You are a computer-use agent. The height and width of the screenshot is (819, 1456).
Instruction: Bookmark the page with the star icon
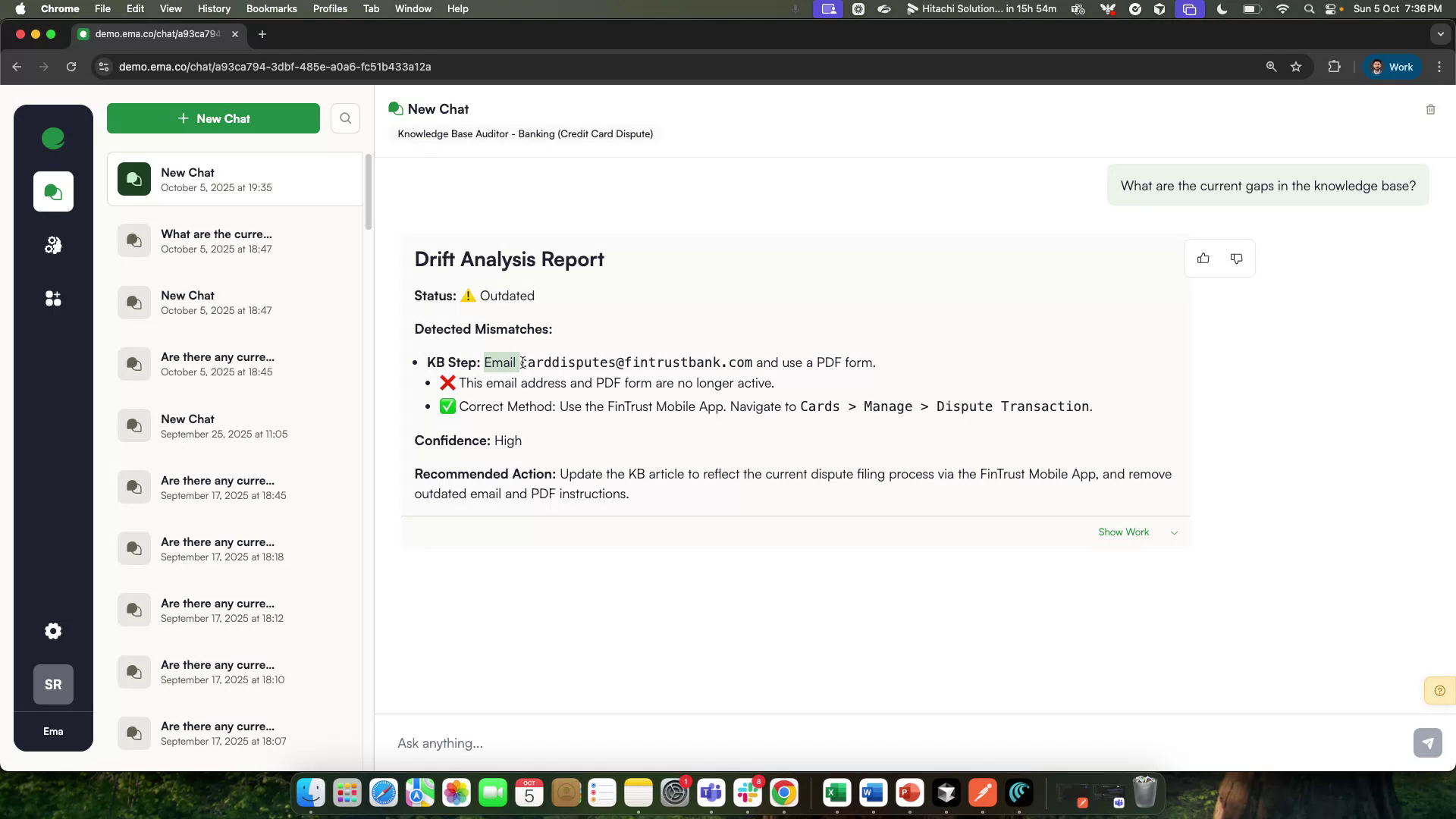(x=1297, y=67)
